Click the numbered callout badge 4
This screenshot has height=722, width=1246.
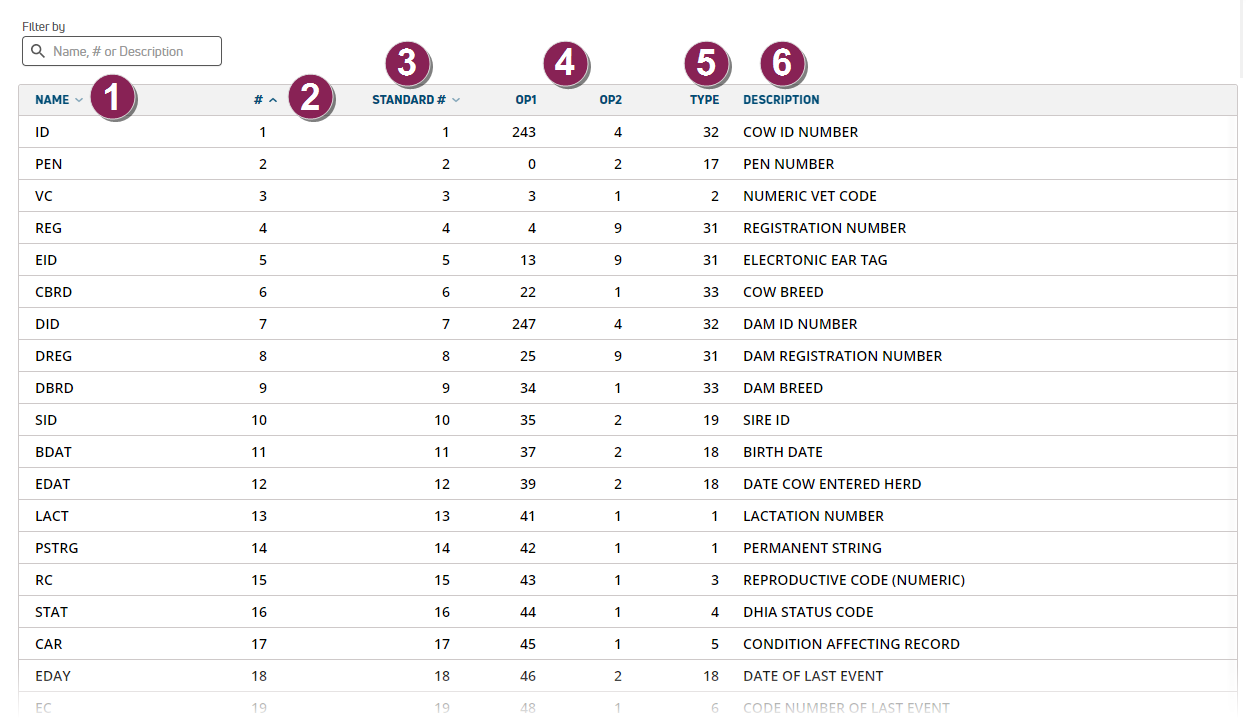[565, 63]
